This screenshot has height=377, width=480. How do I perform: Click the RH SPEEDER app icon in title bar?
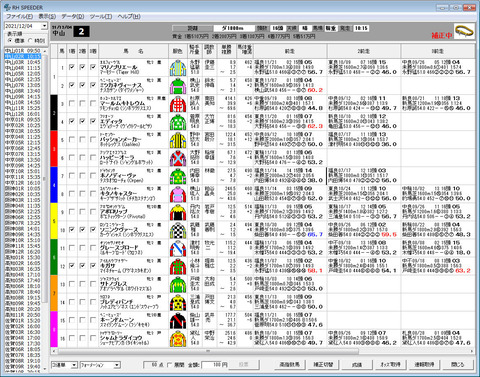pos(7,7)
